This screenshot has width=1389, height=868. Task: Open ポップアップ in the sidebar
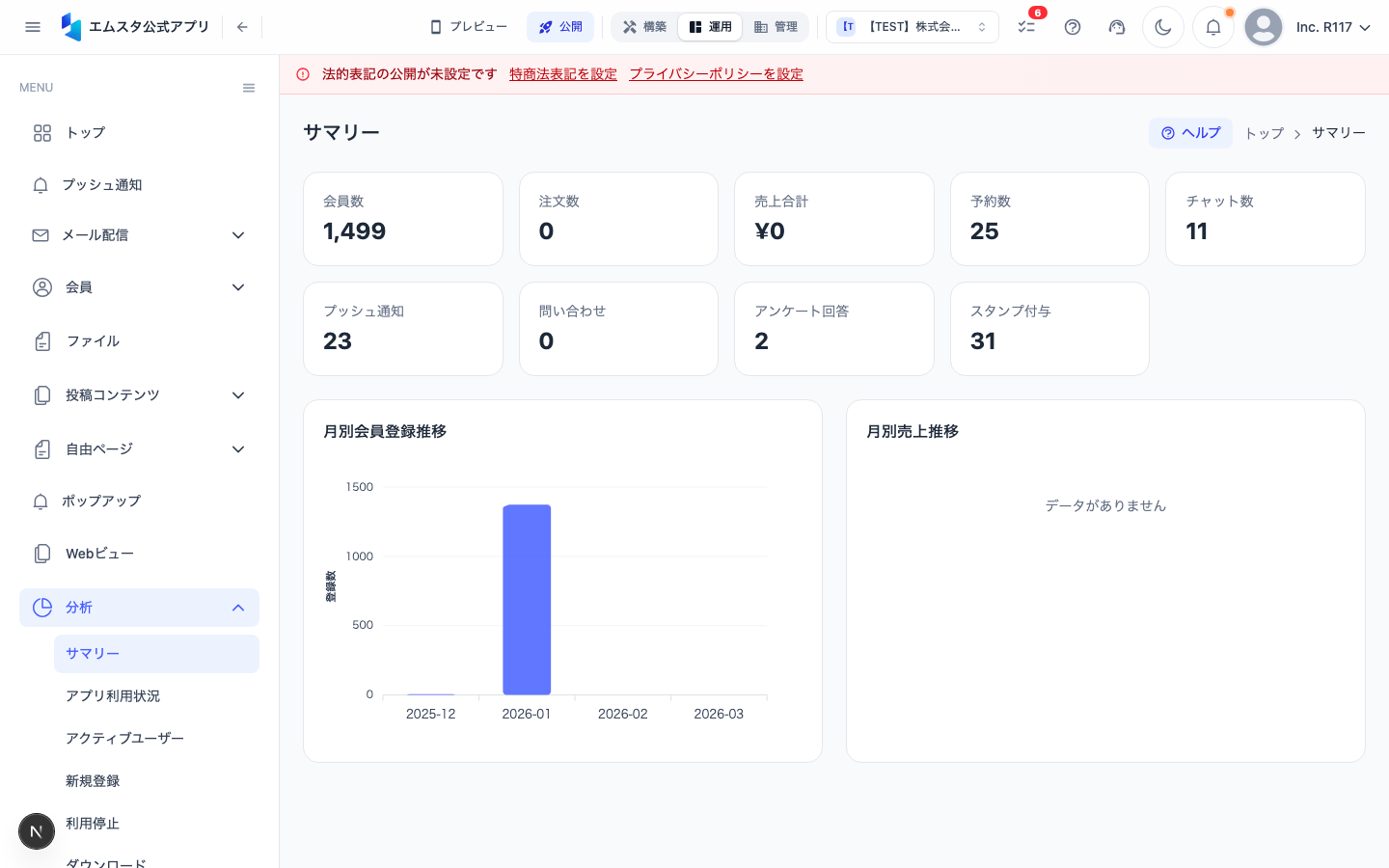pos(139,502)
